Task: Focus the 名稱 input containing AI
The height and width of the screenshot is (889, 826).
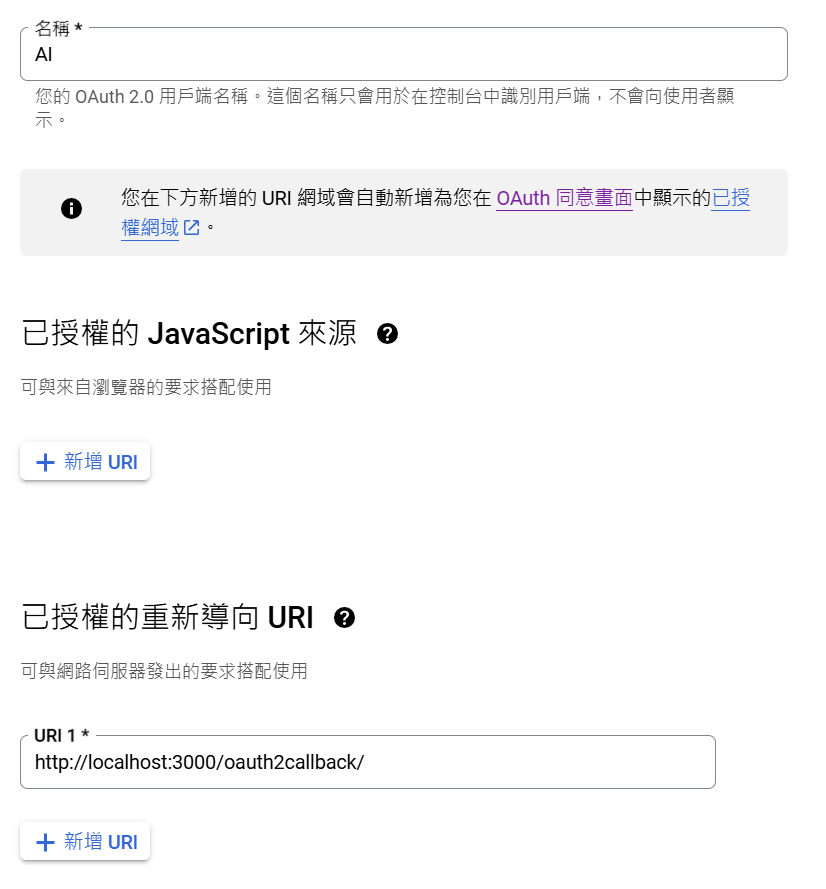Action: pyautogui.click(x=404, y=54)
